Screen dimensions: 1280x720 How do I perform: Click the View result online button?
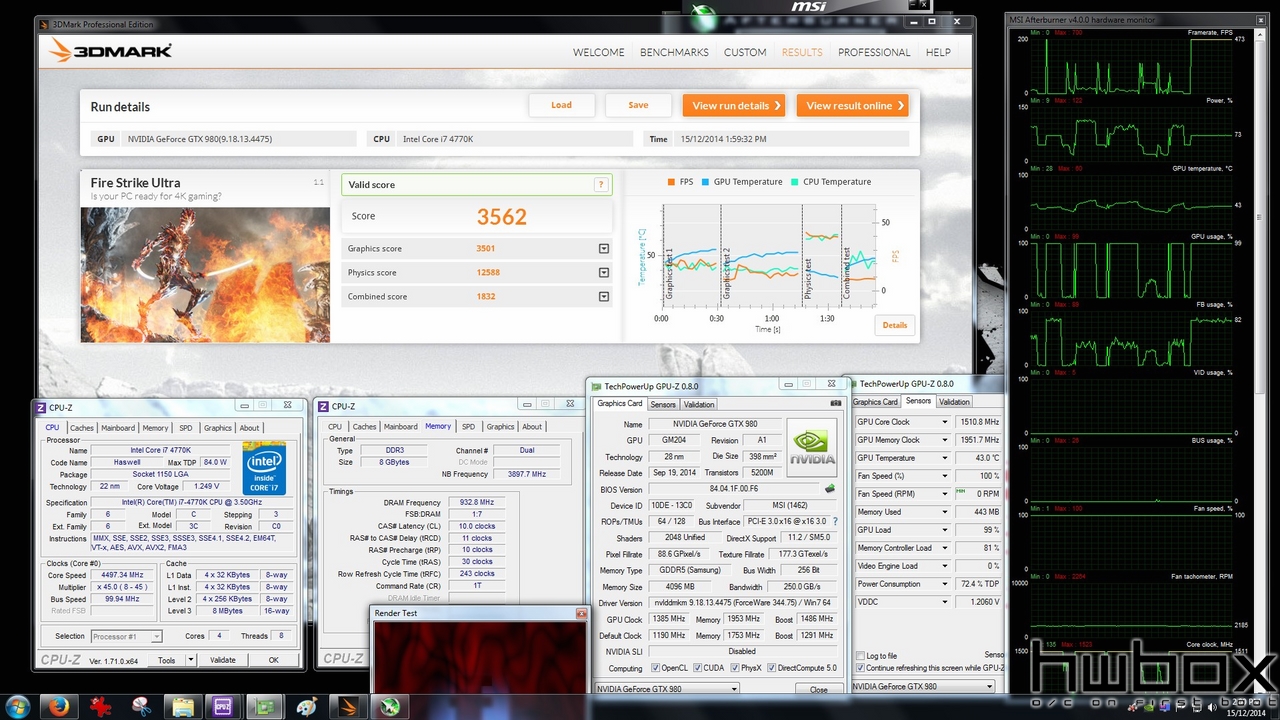pos(852,105)
